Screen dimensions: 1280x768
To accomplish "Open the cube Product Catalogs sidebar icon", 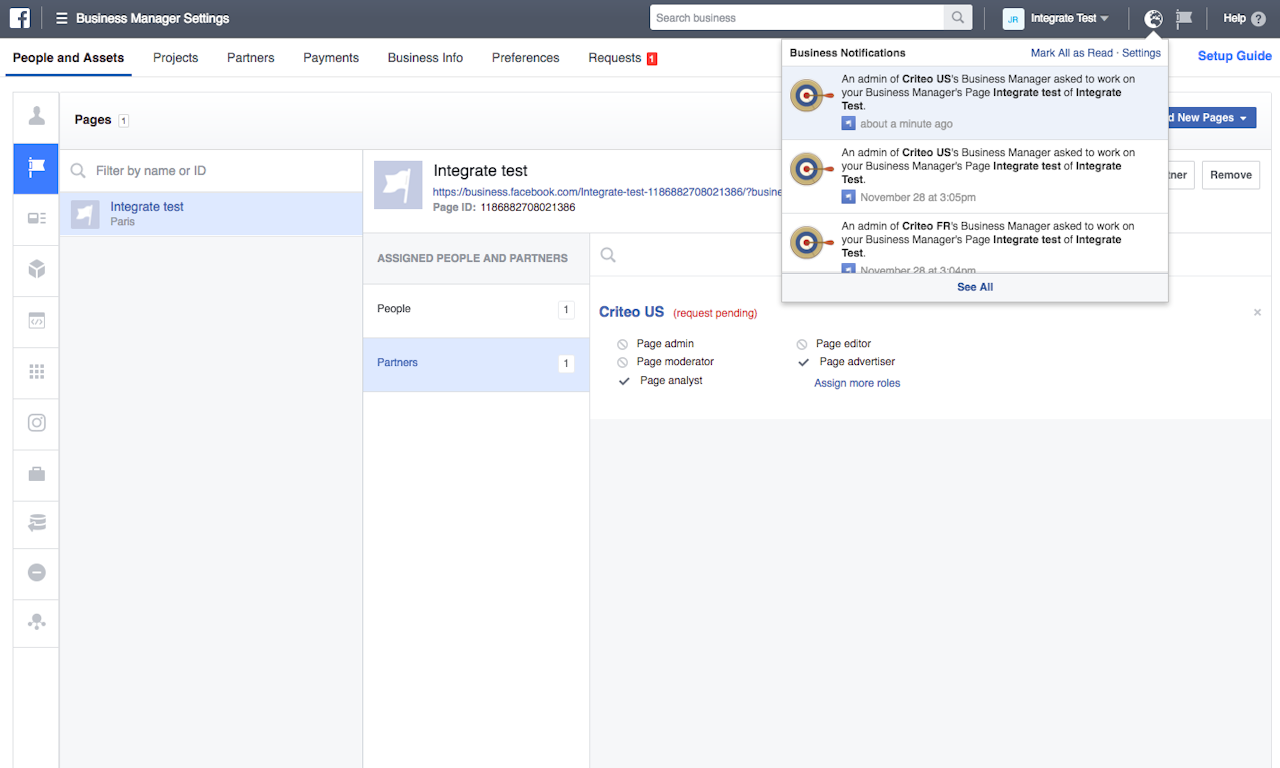I will (37, 269).
